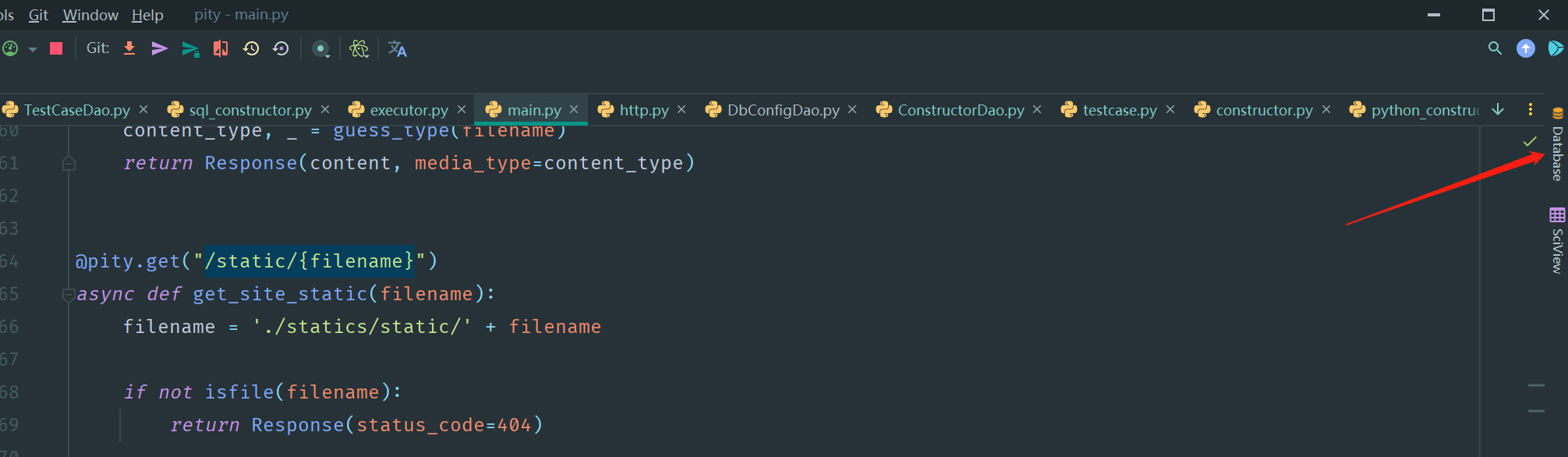1568x457 pixels.
Task: Expand the run configuration dropdown arrow
Action: 33,49
